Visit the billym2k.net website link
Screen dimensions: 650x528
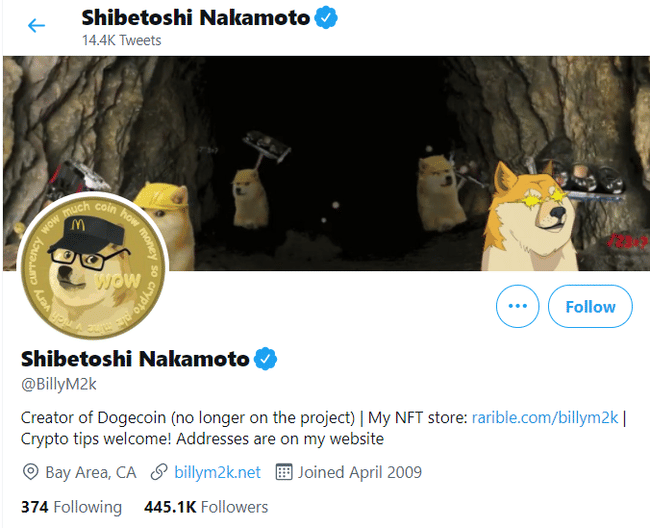[x=217, y=472]
